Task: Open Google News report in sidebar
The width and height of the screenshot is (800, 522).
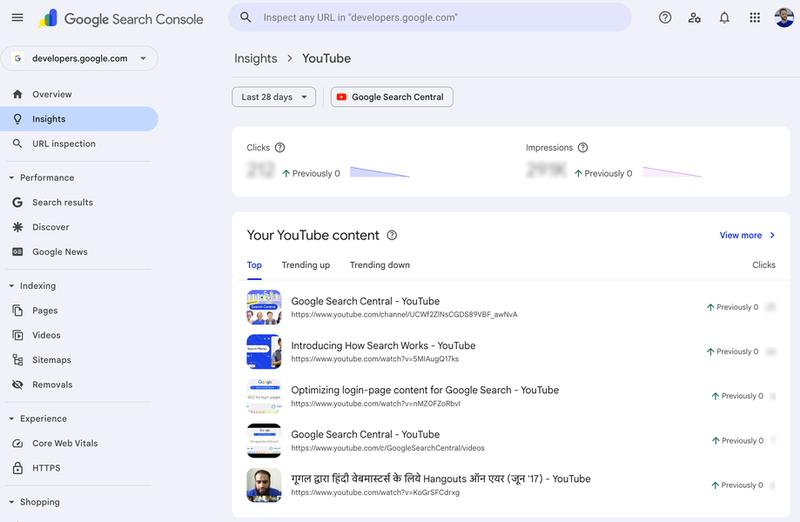Action: coord(79,252)
